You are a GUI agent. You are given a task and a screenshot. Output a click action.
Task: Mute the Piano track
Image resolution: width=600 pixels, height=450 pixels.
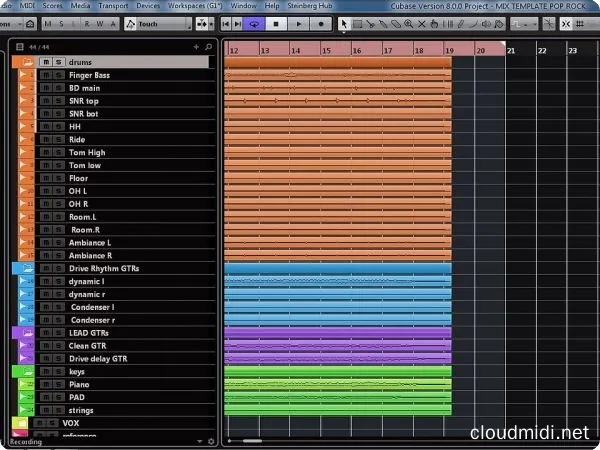pos(46,384)
